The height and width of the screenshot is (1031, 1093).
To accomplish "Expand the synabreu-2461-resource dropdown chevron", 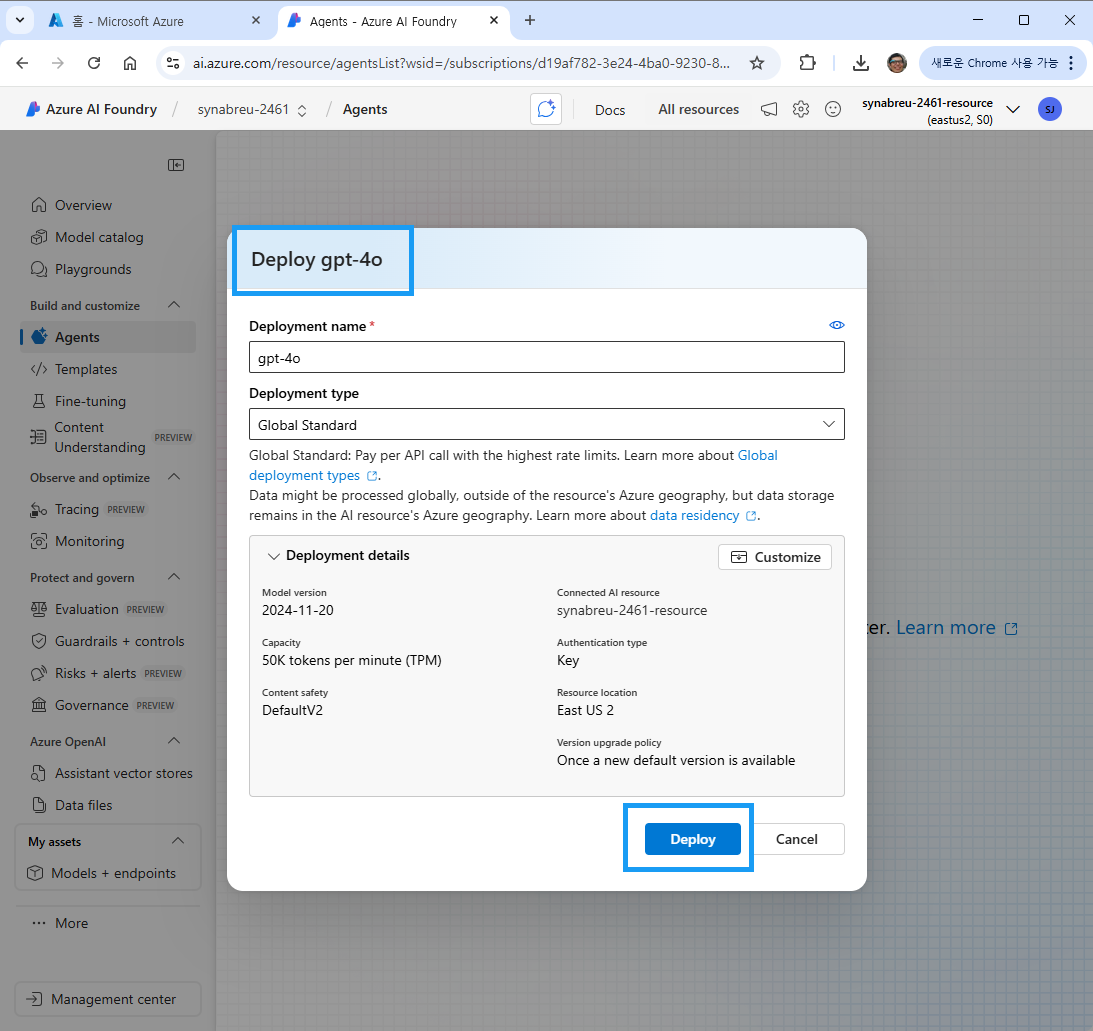I will tap(1014, 109).
